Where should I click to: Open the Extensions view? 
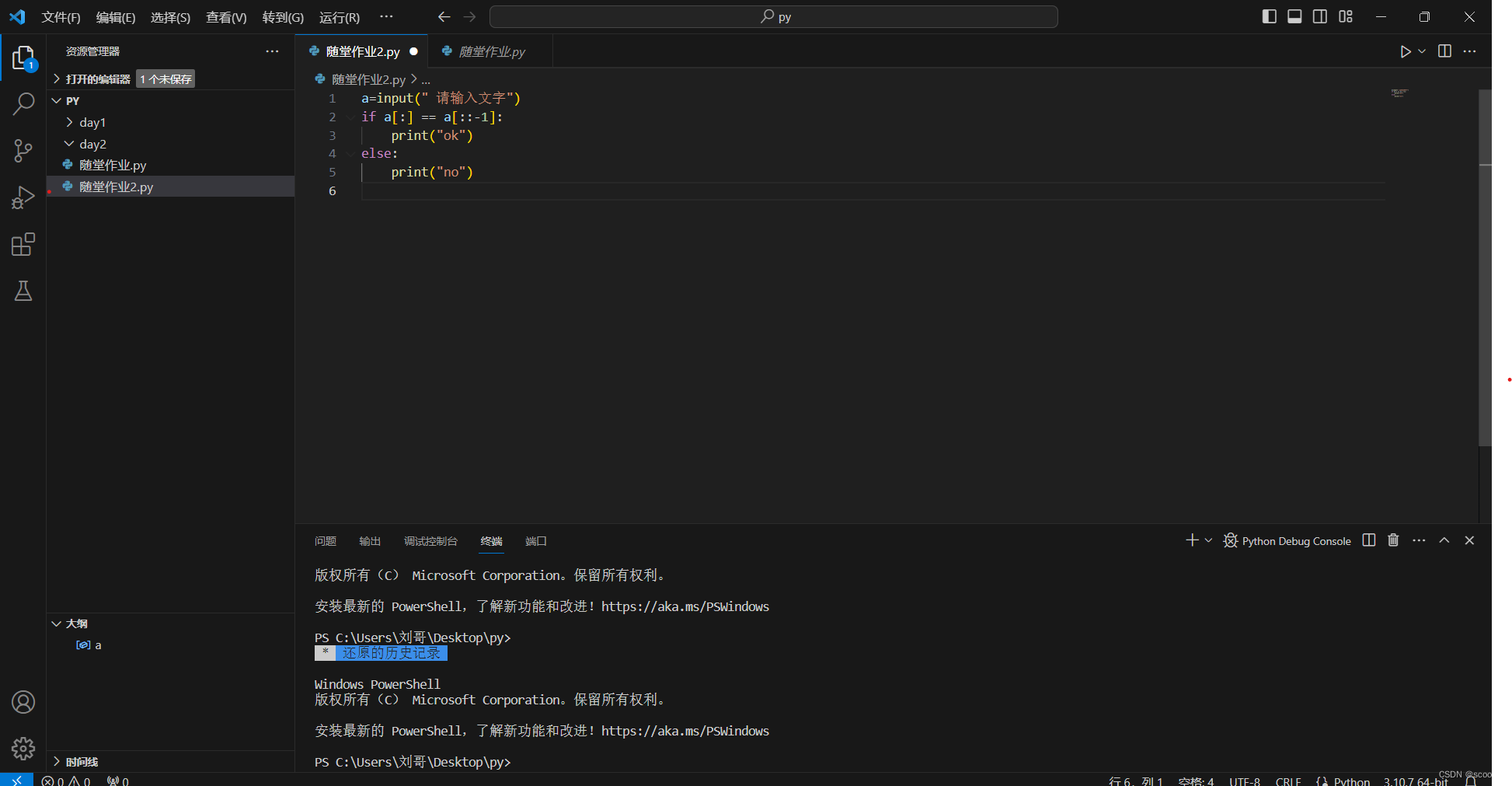(23, 243)
